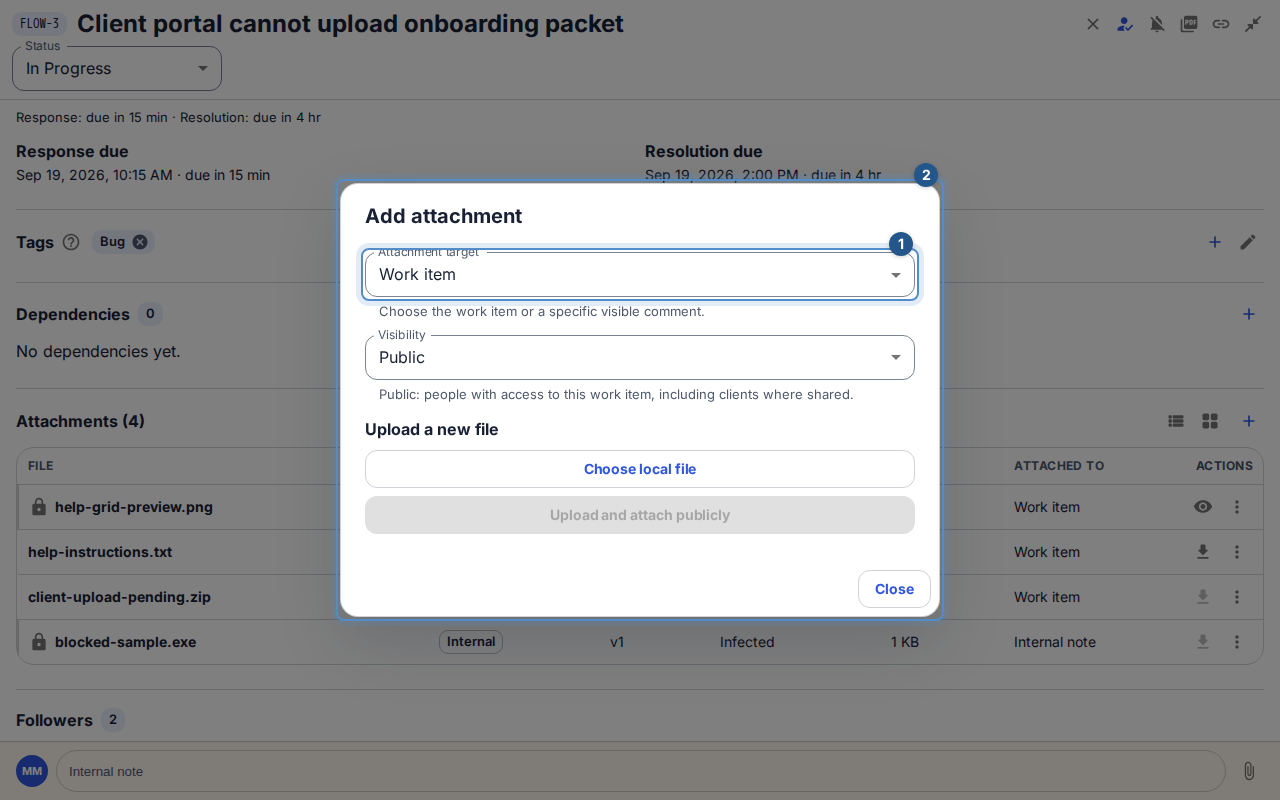The width and height of the screenshot is (1280, 800).
Task: Download help-instructions.txt with its download icon
Action: (x=1203, y=552)
